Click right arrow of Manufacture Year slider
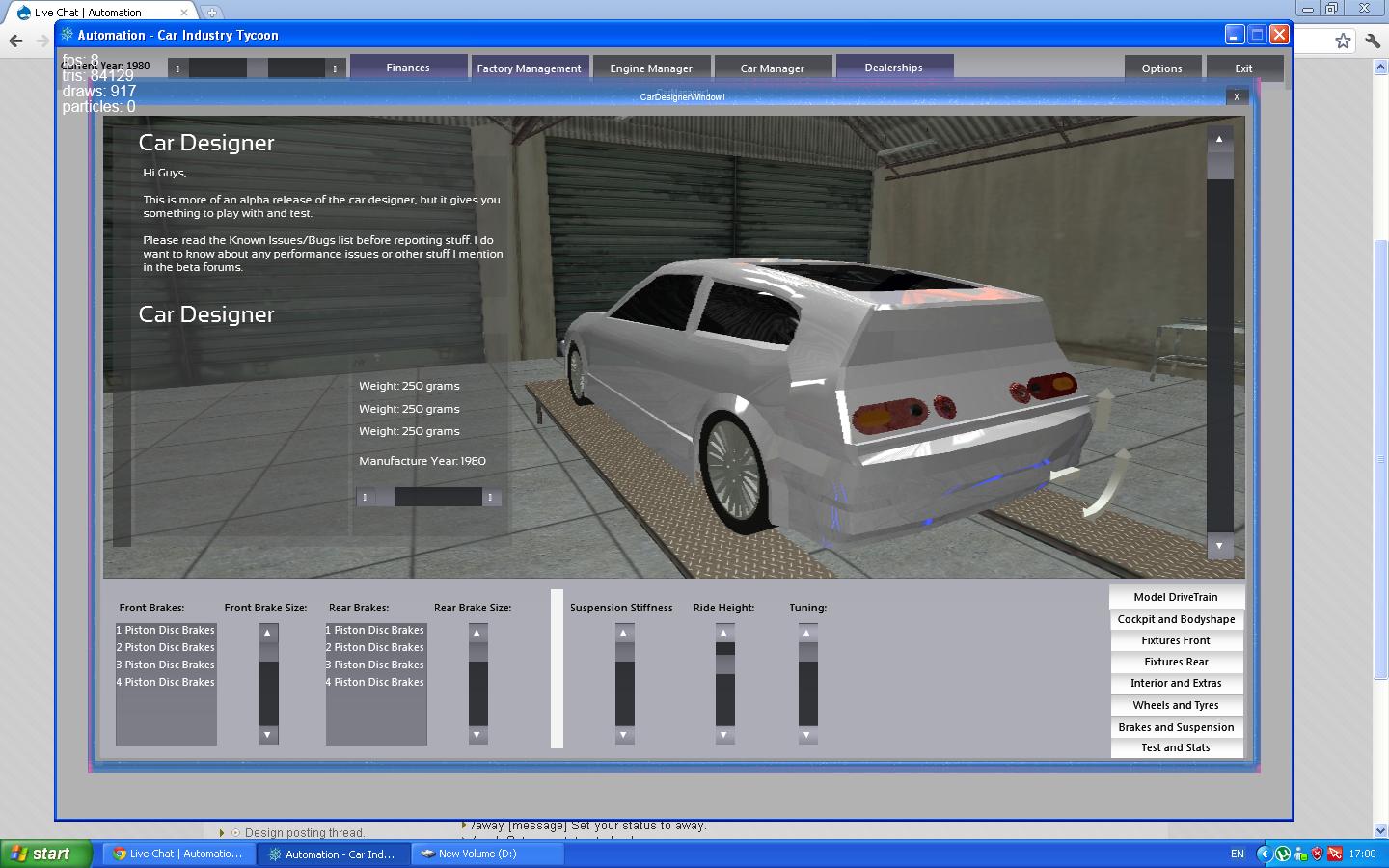The width and height of the screenshot is (1389, 868). tap(491, 497)
